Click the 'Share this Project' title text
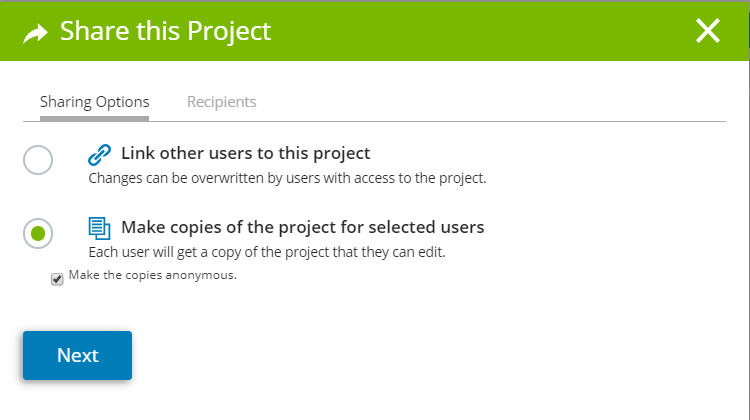 165,31
